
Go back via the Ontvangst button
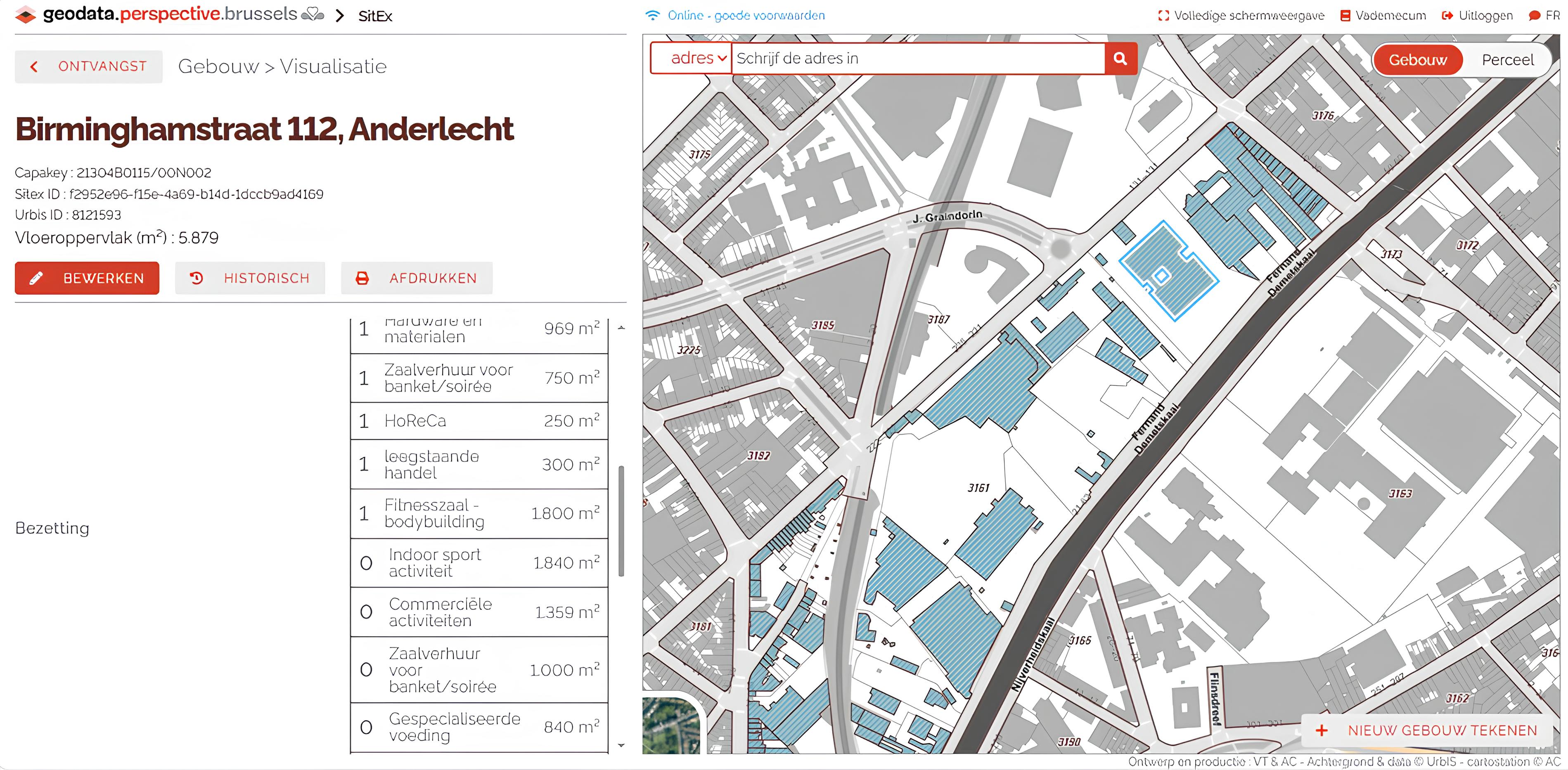coord(89,66)
